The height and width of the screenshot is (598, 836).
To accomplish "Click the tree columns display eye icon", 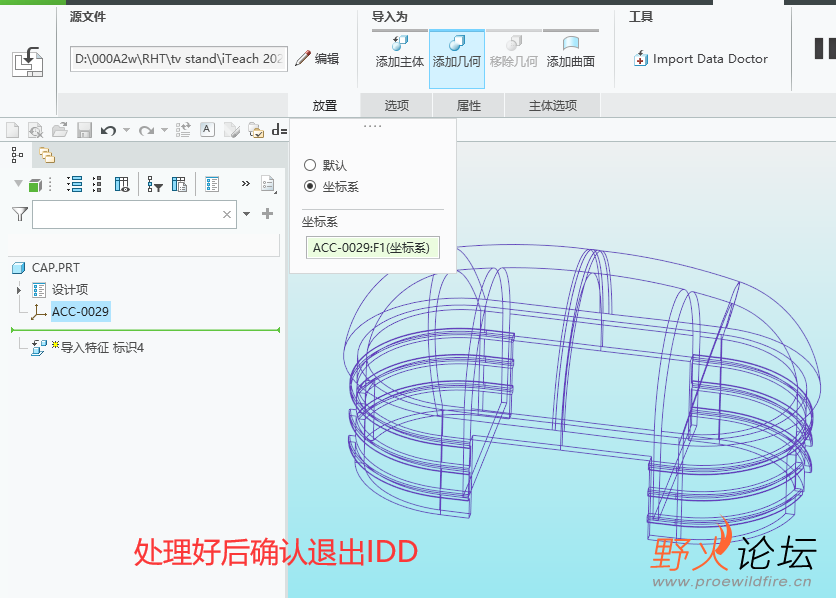I will (122, 184).
